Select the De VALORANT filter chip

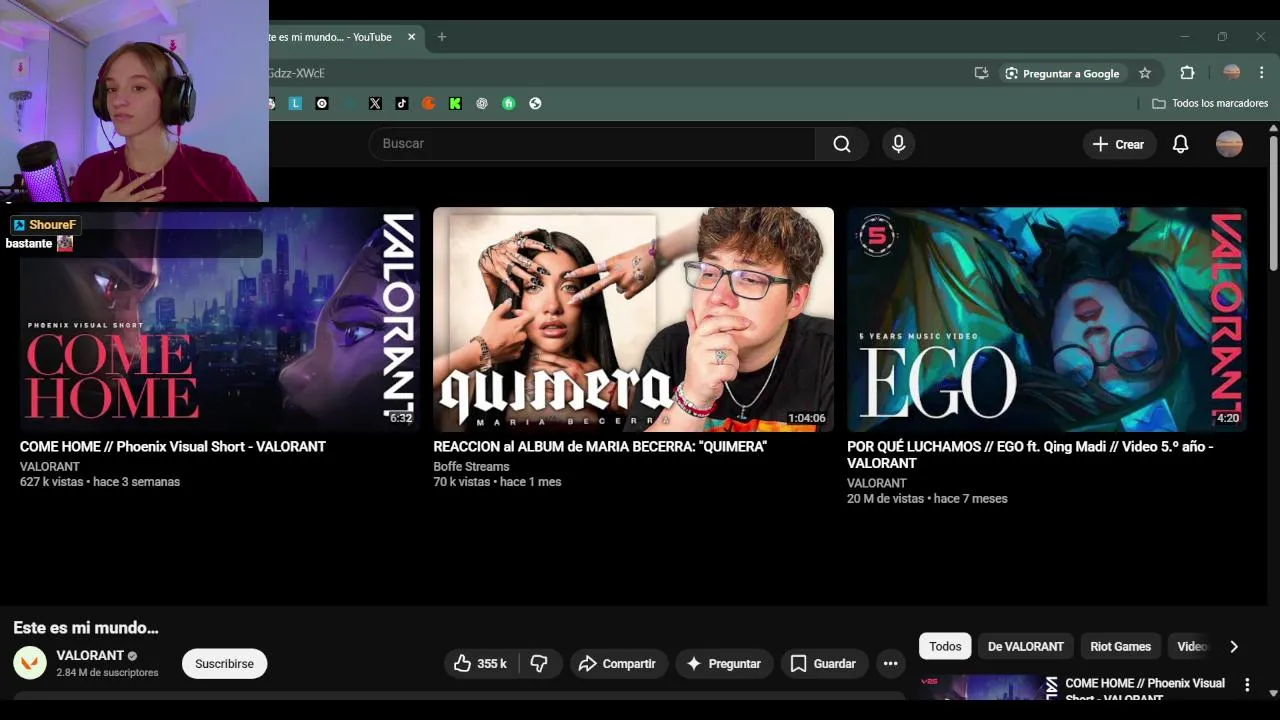tap(1025, 646)
